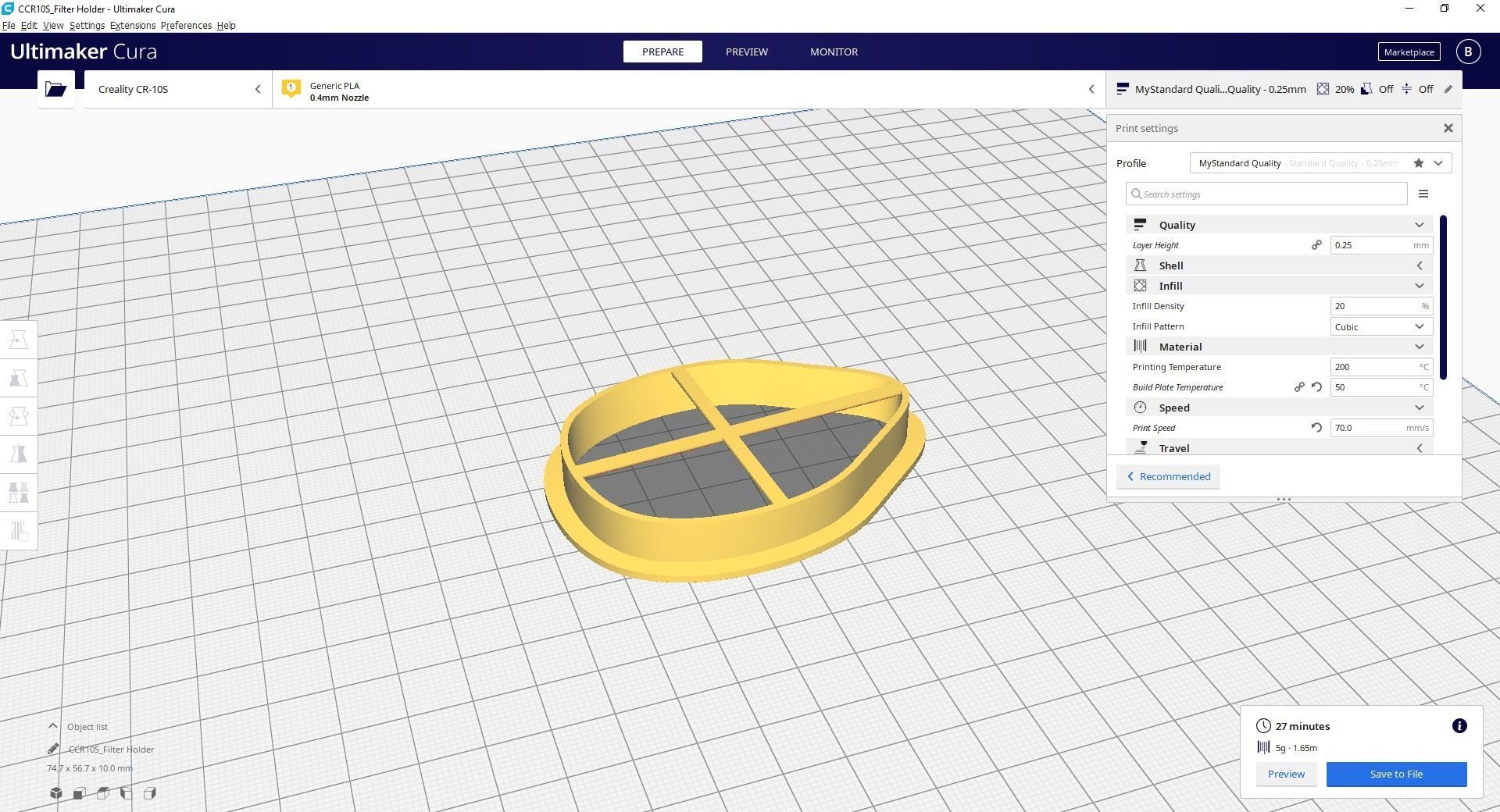Click the print settings panel resize handle dots

pyautogui.click(x=1284, y=499)
